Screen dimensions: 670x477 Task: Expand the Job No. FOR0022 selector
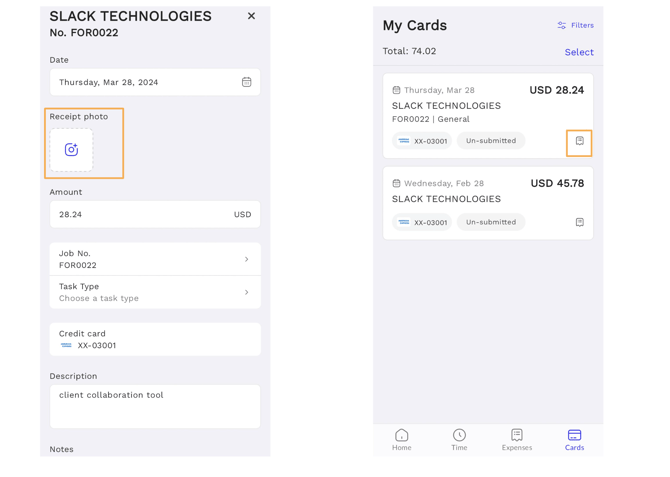[x=155, y=259]
